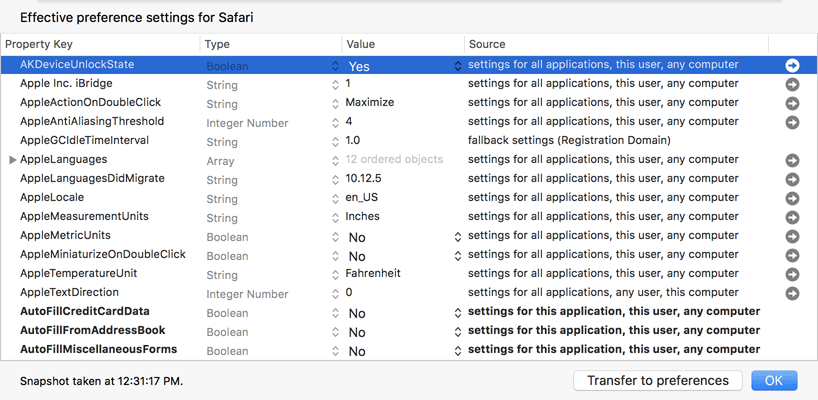
Task: Sort by Type column header
Action: [271, 44]
